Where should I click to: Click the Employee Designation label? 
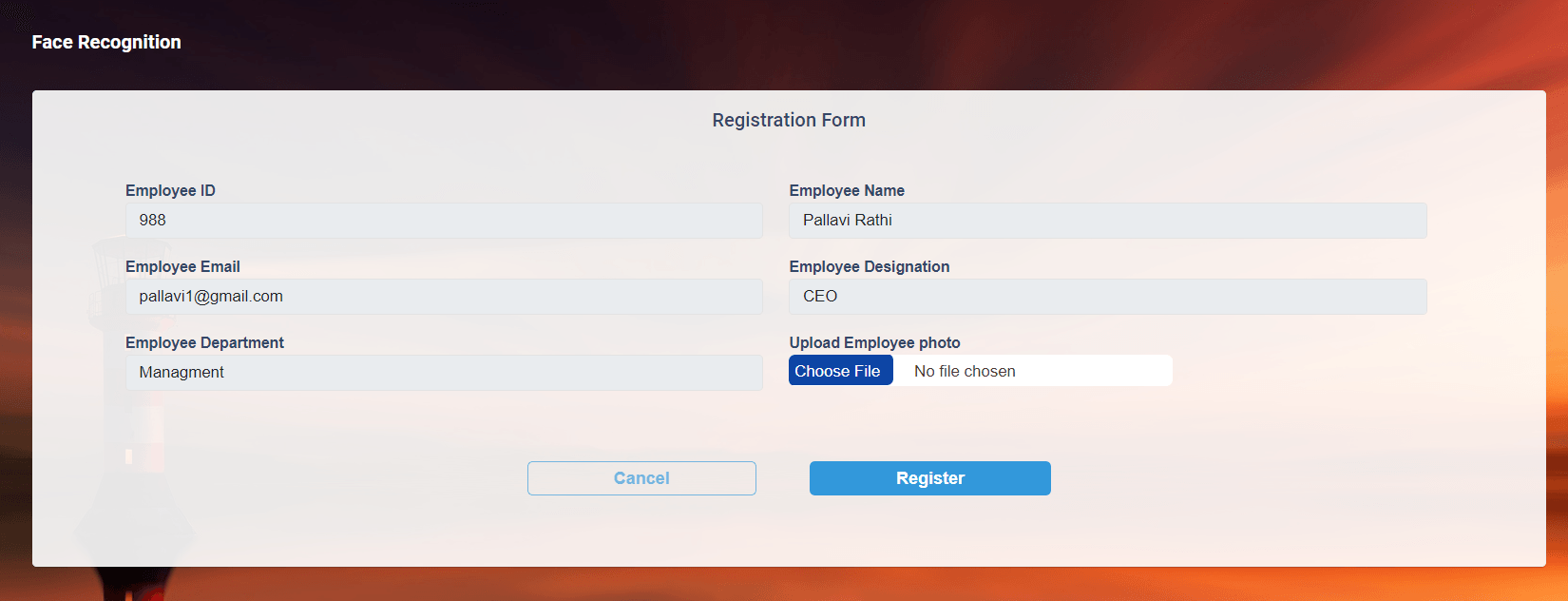(x=869, y=266)
